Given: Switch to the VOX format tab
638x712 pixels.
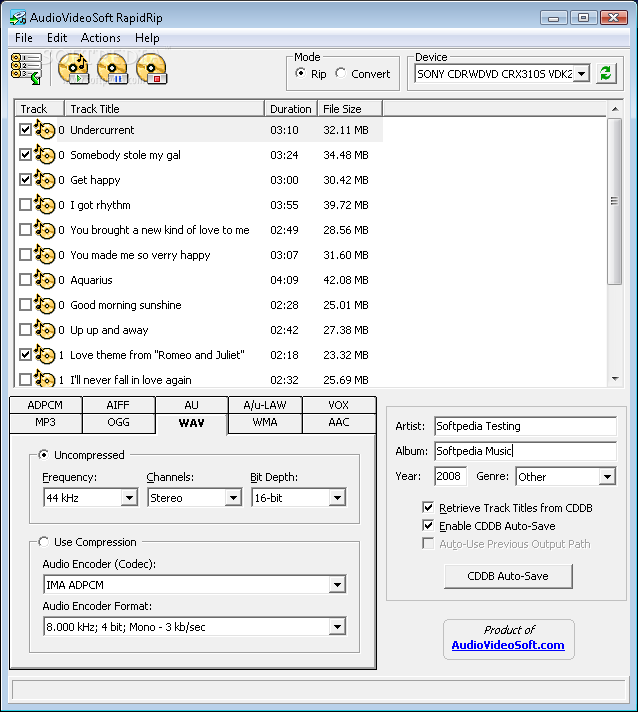Looking at the screenshot, I should [x=339, y=405].
